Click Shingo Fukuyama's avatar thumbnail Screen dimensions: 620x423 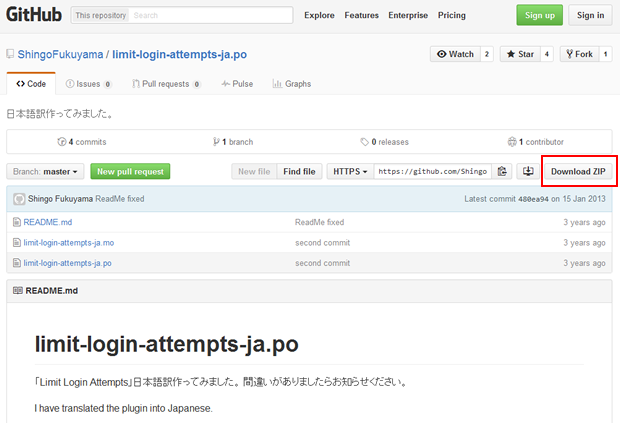pos(19,199)
